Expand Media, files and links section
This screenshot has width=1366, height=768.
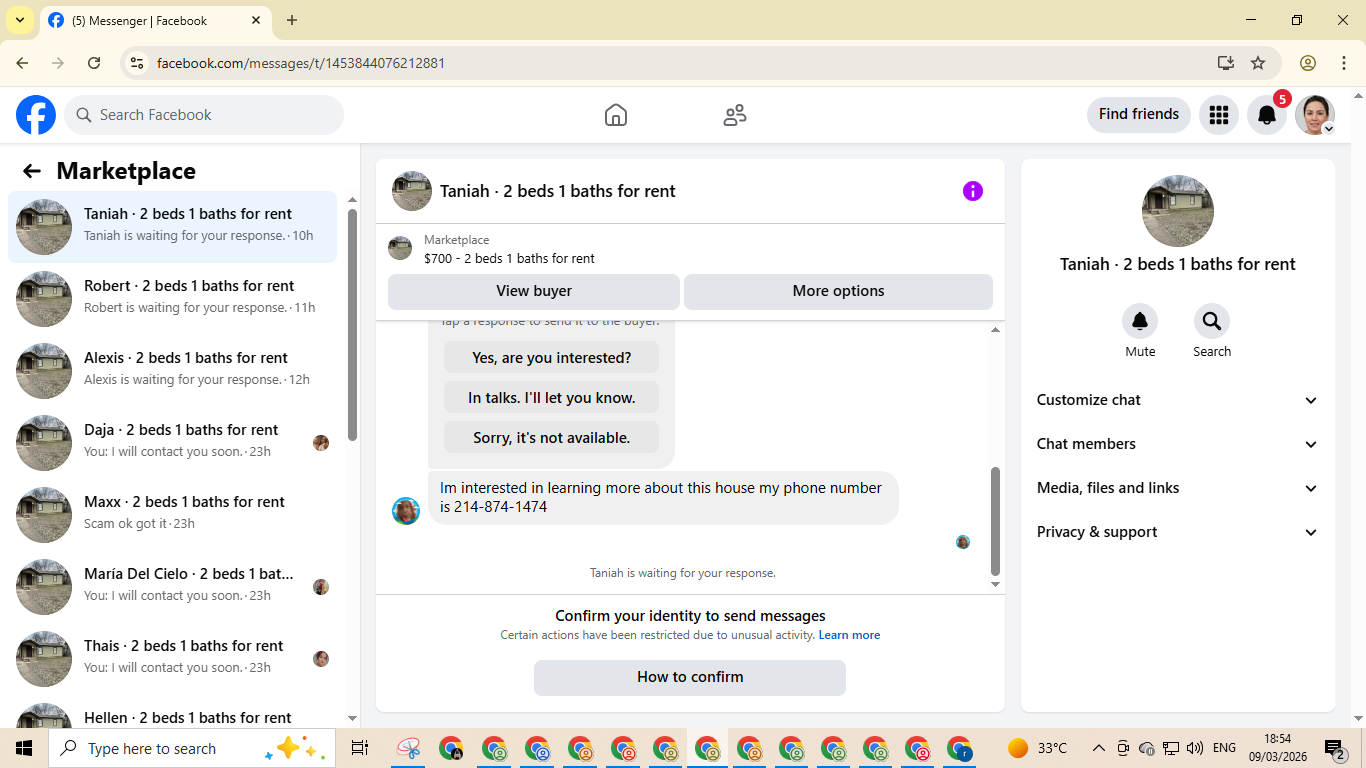point(1178,488)
